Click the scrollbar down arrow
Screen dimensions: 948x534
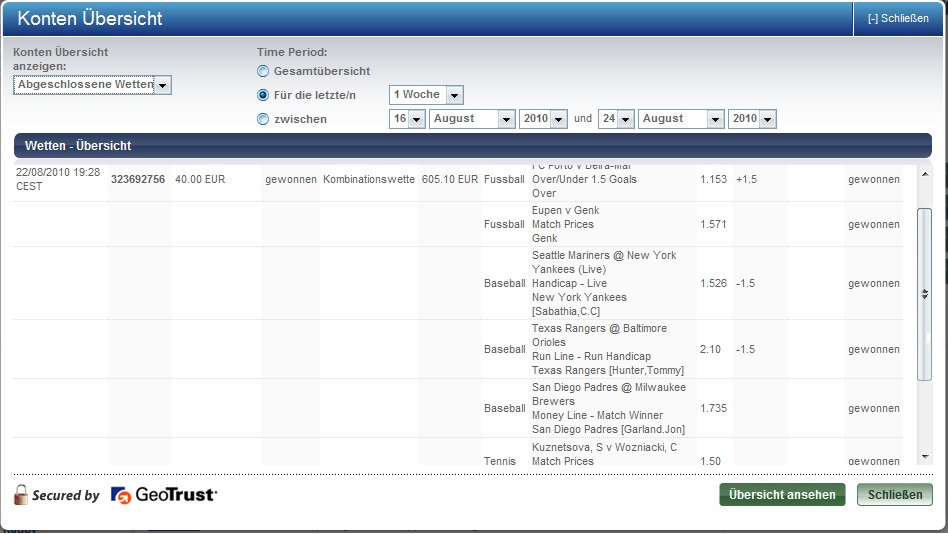[x=924, y=458]
